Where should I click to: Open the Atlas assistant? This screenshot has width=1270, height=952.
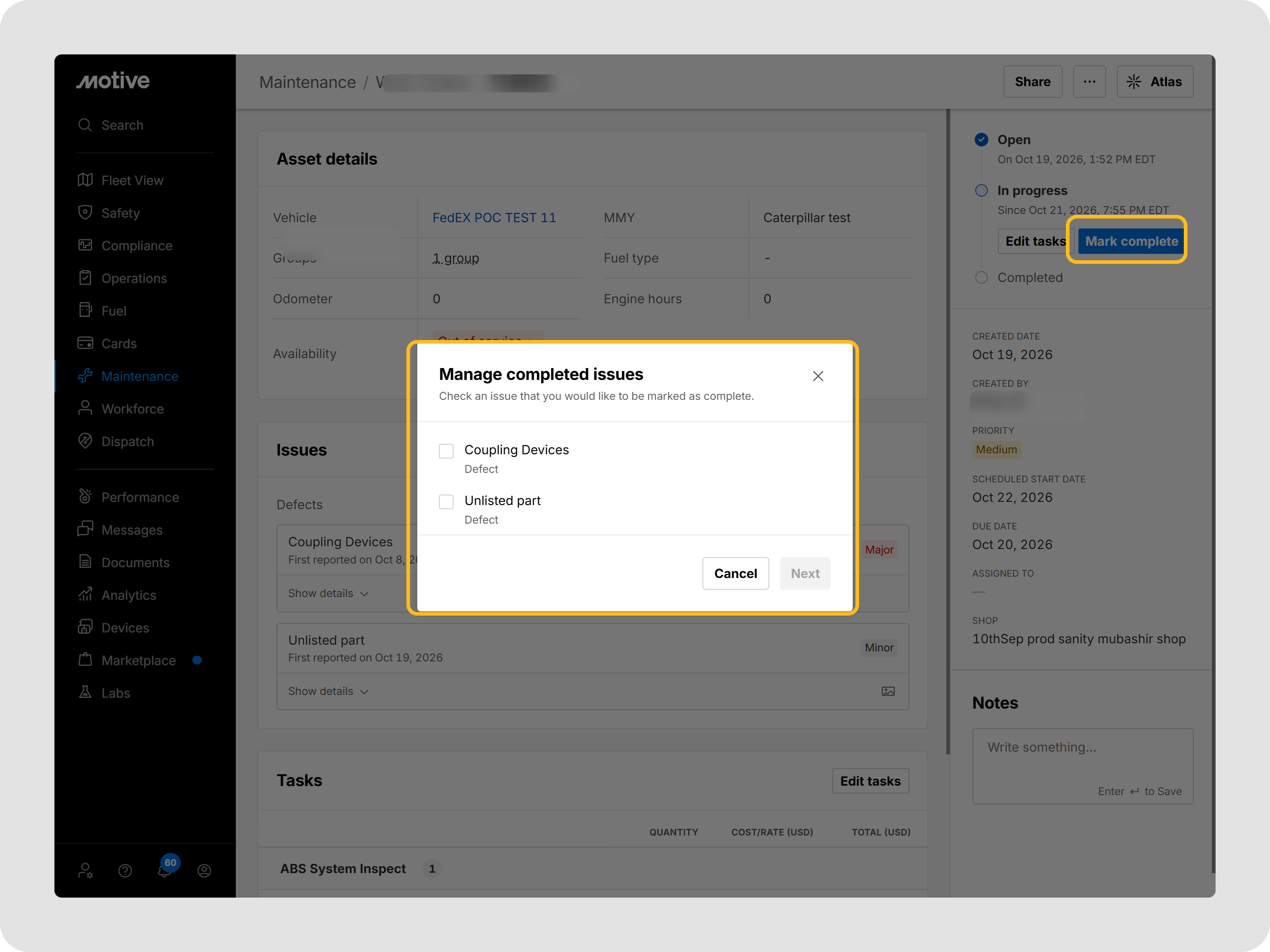pos(1155,82)
